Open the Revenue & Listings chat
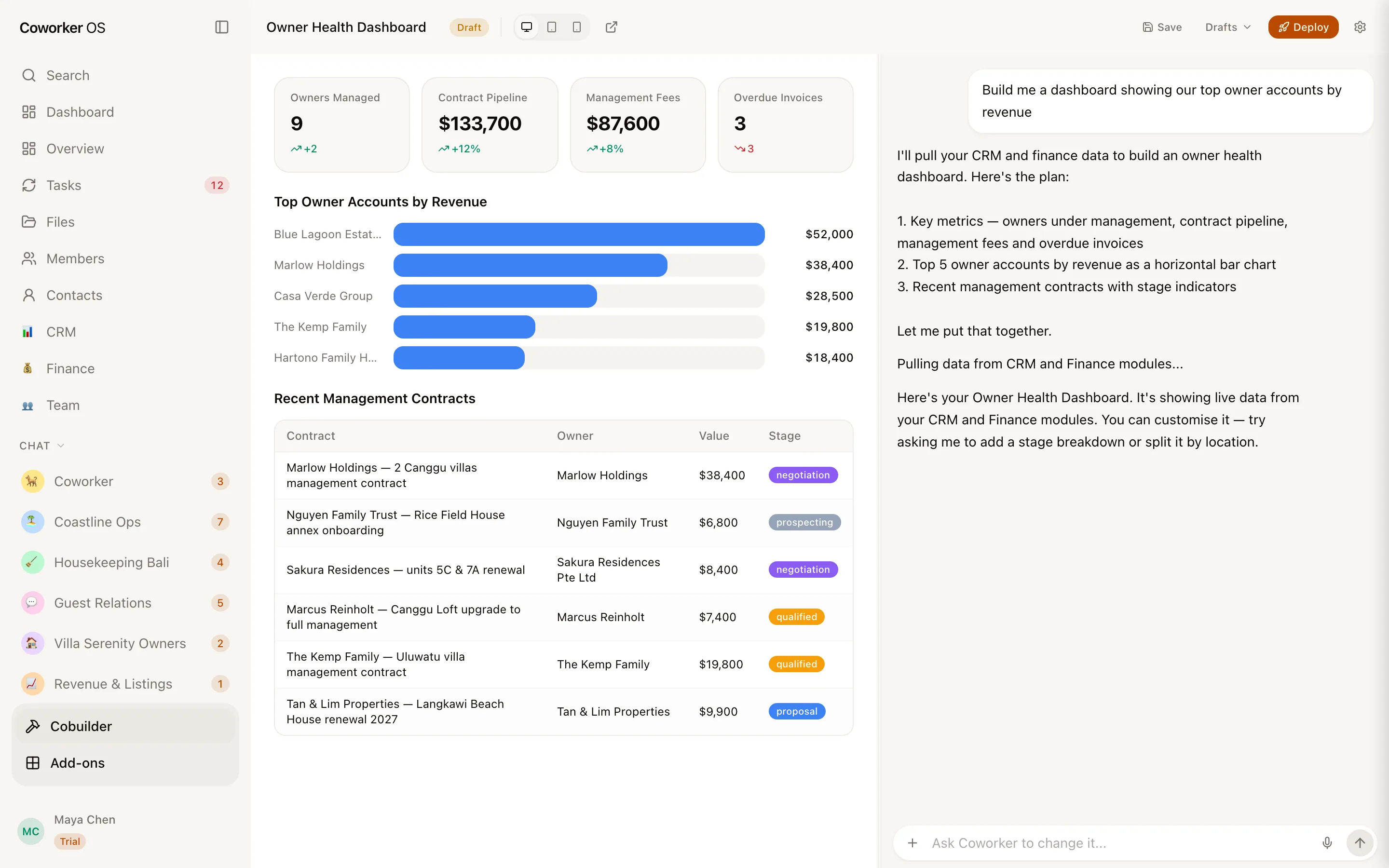1389x868 pixels. tap(125, 684)
